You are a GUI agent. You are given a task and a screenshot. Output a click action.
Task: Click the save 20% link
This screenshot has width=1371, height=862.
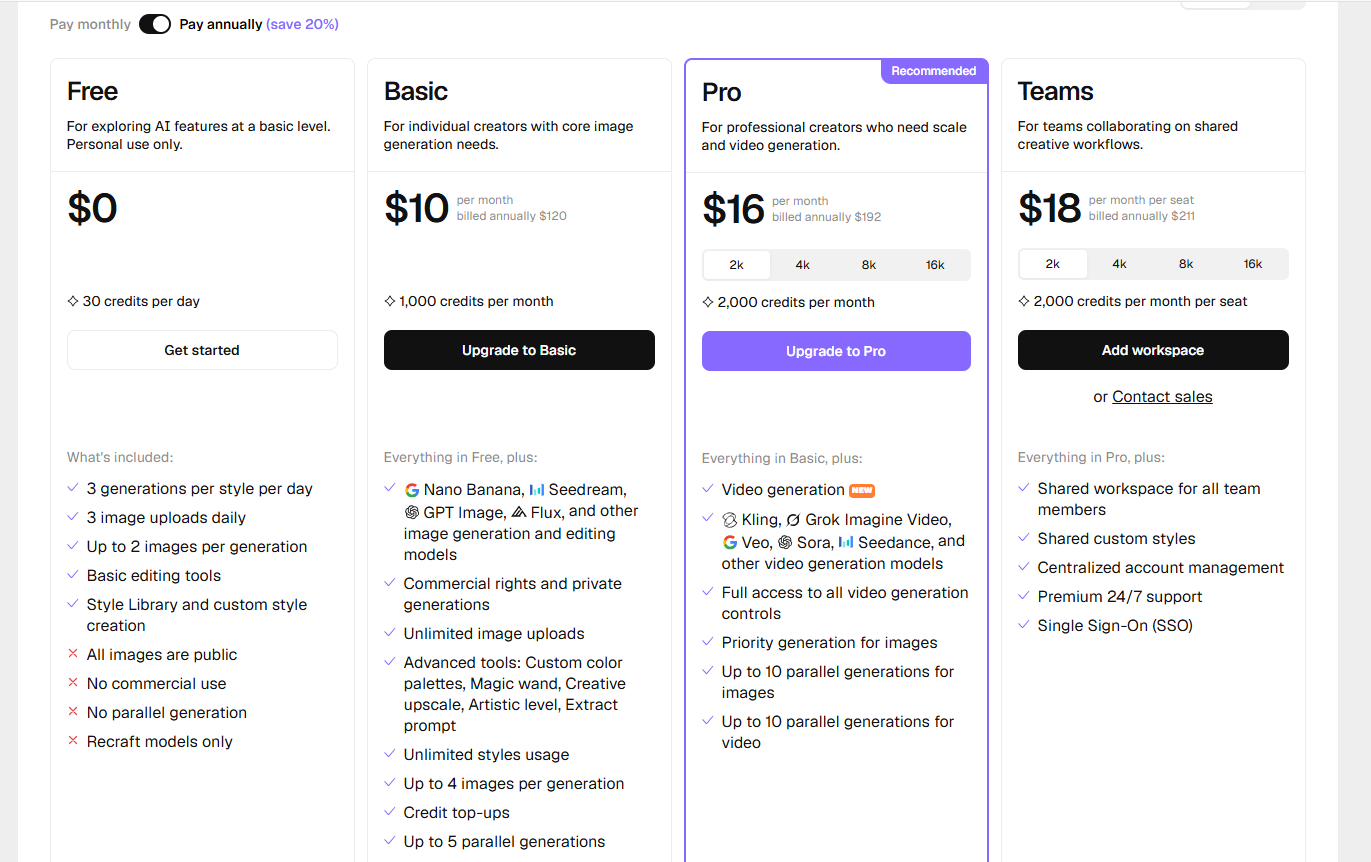pyautogui.click(x=302, y=23)
